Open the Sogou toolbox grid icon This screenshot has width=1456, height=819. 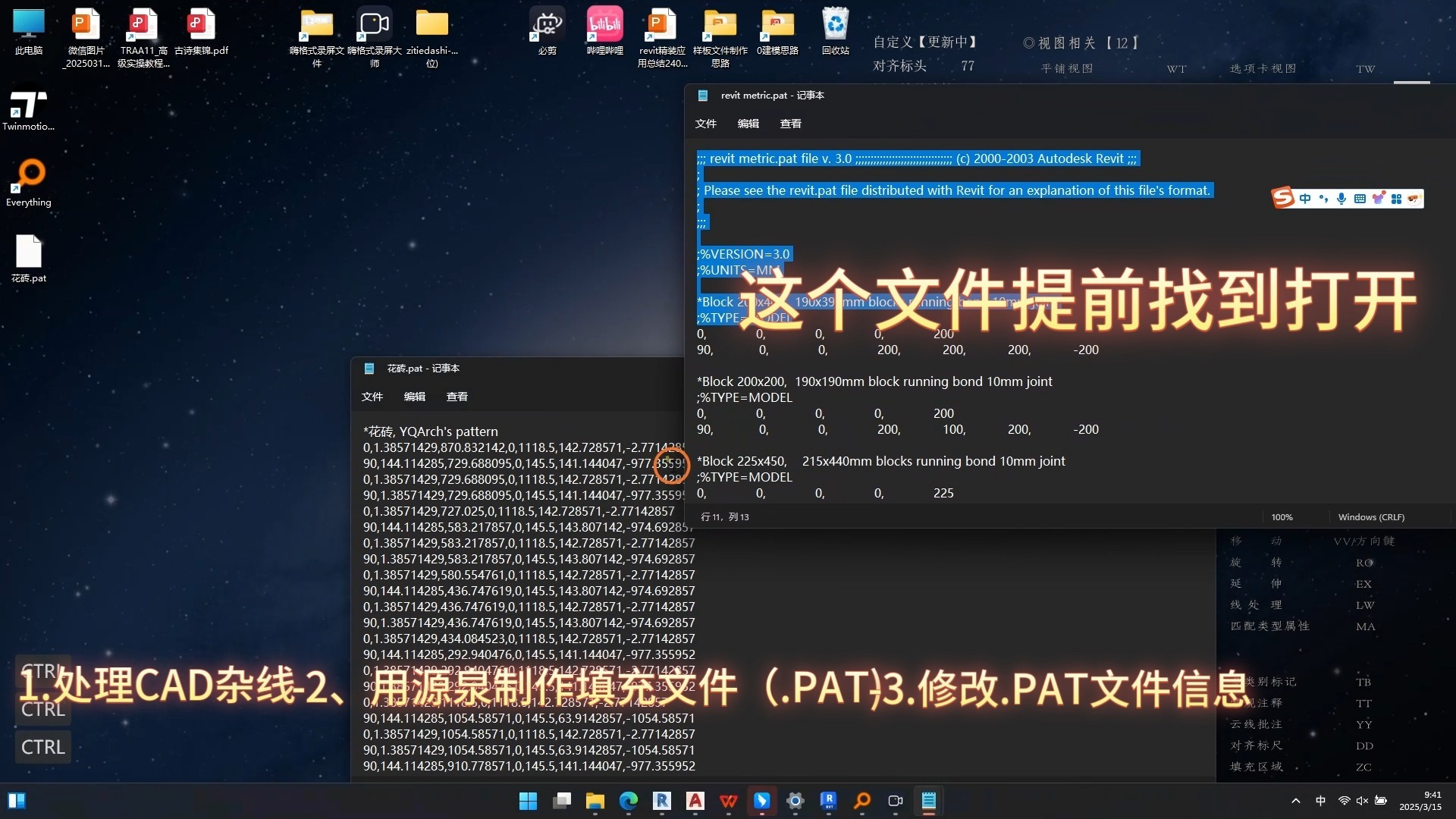click(1397, 199)
